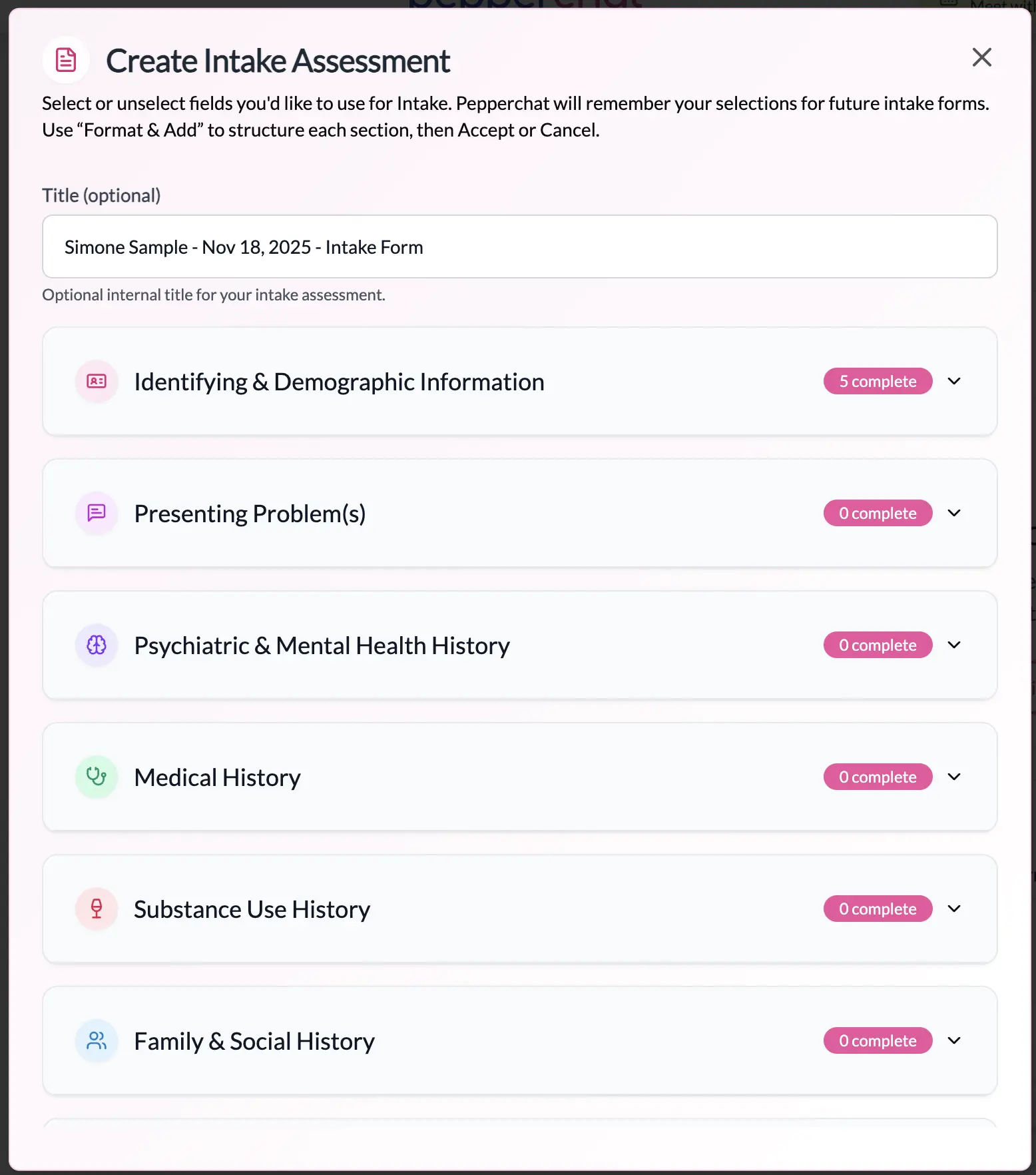Click the stethoscope icon for Medical History
This screenshot has height=1175, width=1036.
(97, 777)
